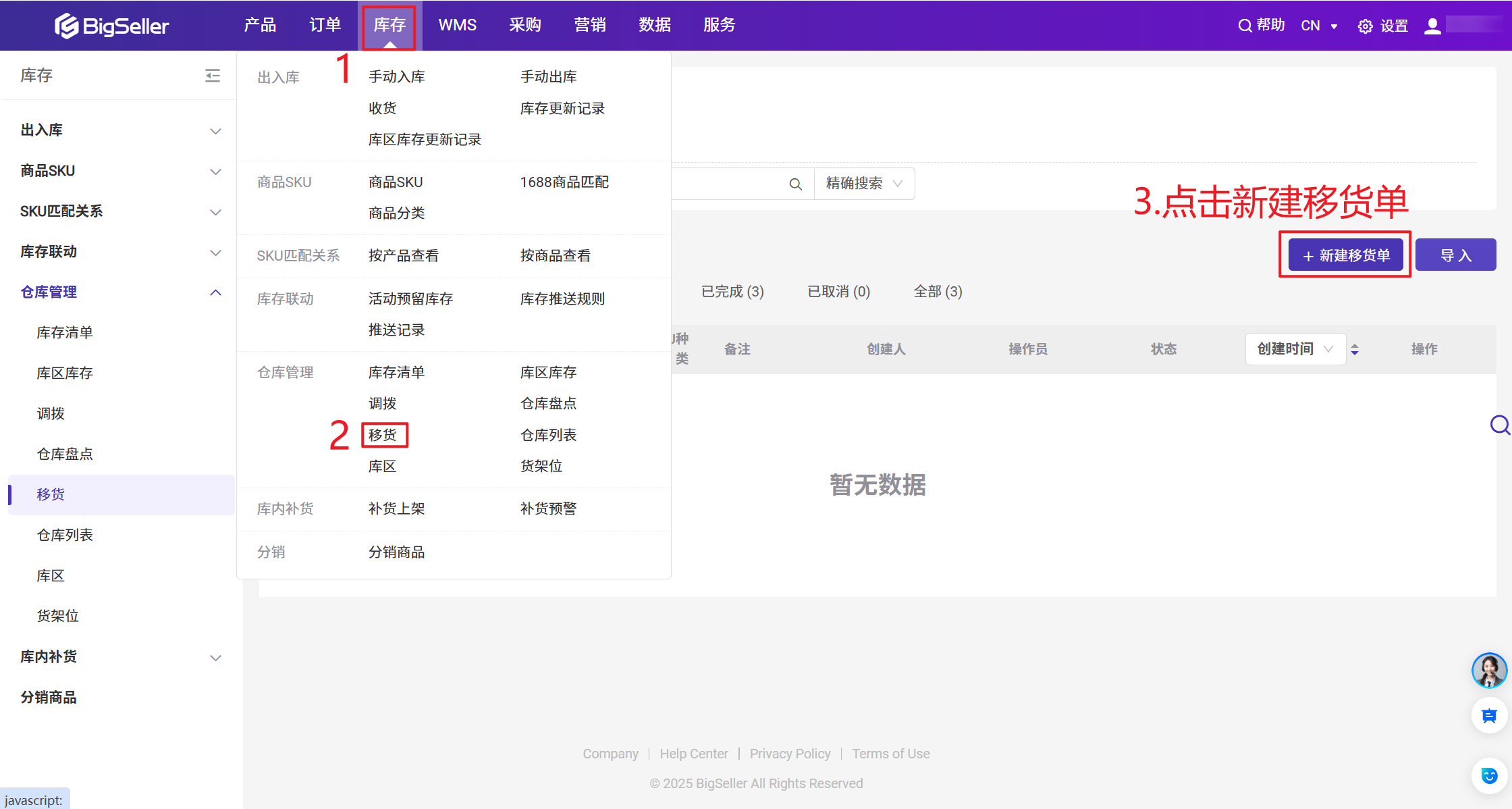Image resolution: width=1512 pixels, height=809 pixels.
Task: Open the 精确搜索 dropdown
Action: click(865, 184)
